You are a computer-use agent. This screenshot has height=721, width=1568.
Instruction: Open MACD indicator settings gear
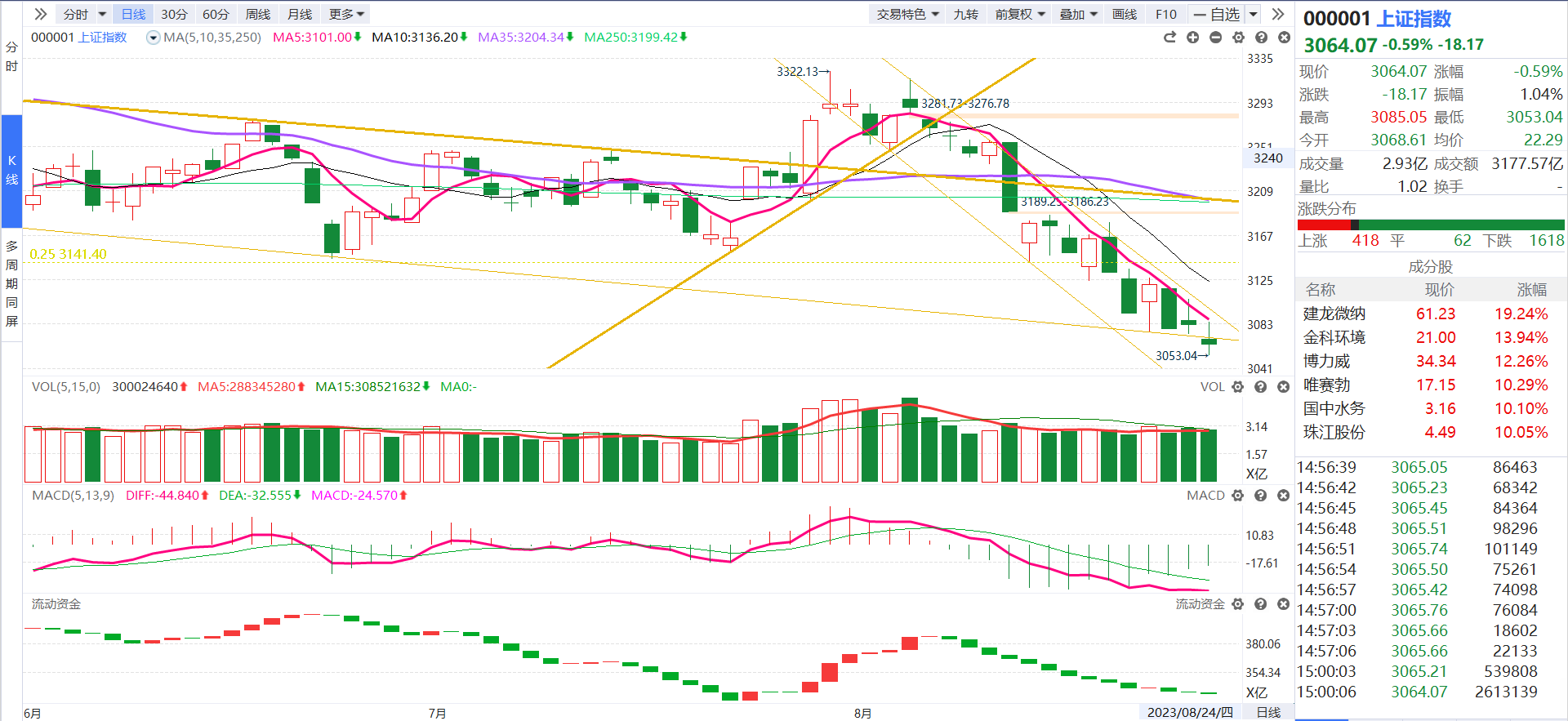click(x=1237, y=496)
